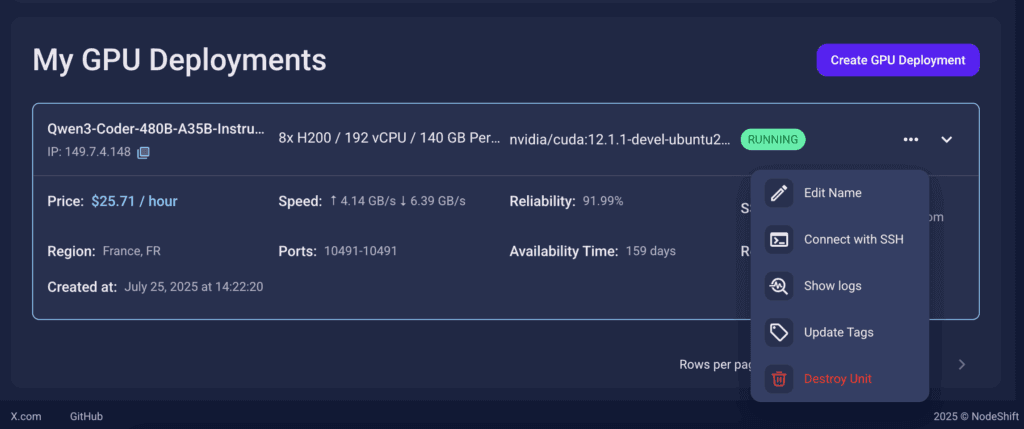The height and width of the screenshot is (429, 1024).
Task: Click the terminal icon for SSH connection
Action: [x=778, y=240]
